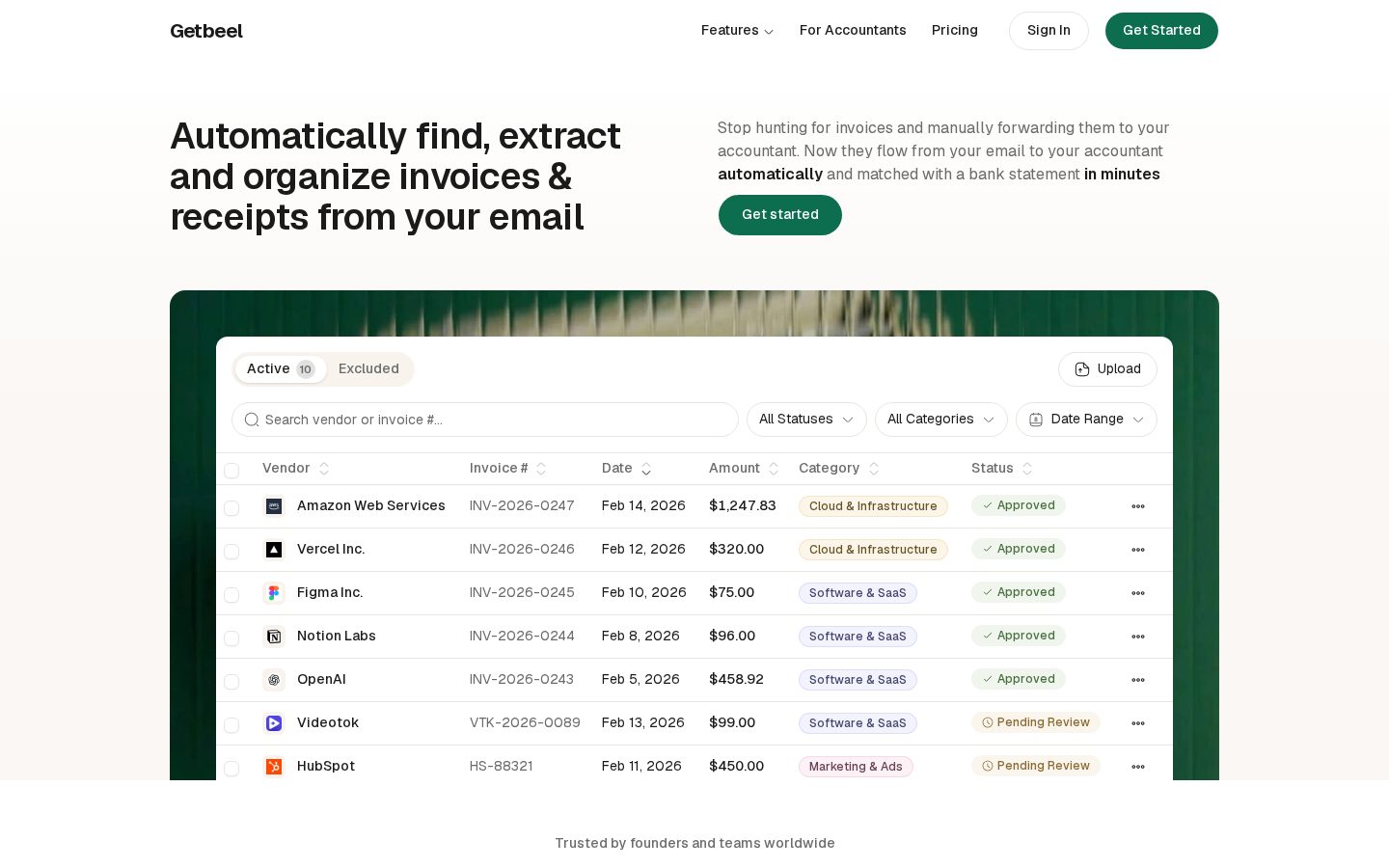Image resolution: width=1389 pixels, height=868 pixels.
Task: Click Approved status on OpenAI row
Action: pyautogui.click(x=1019, y=679)
